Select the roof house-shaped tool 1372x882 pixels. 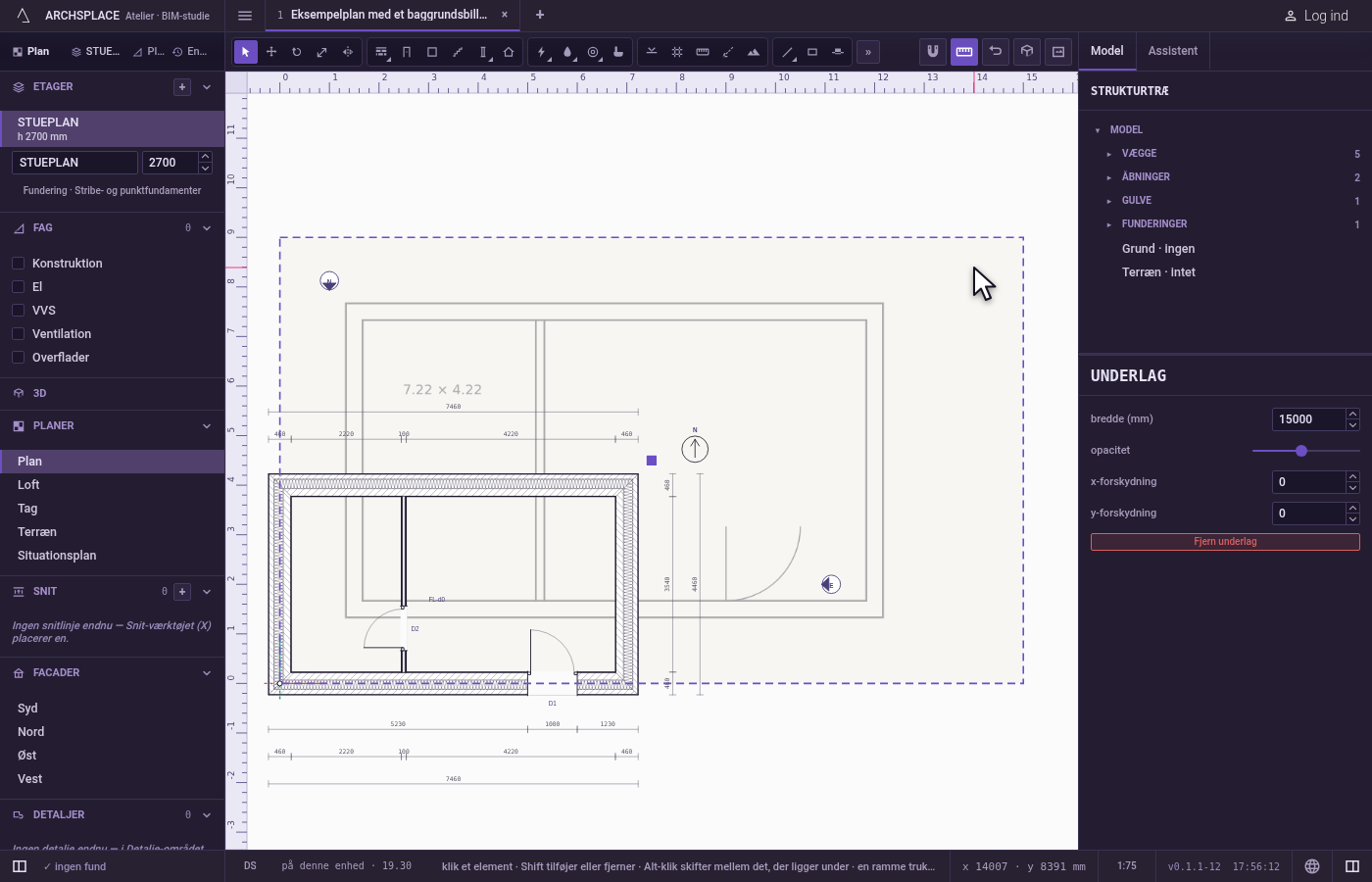pyautogui.click(x=509, y=52)
